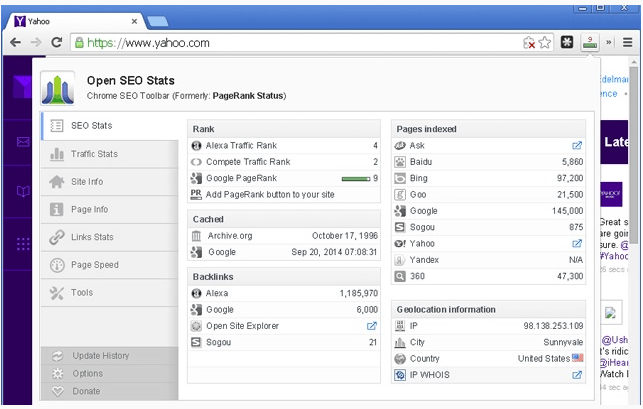The height and width of the screenshot is (409, 643).
Task: Click the Alexa Traffic Rank row
Action: [284, 146]
